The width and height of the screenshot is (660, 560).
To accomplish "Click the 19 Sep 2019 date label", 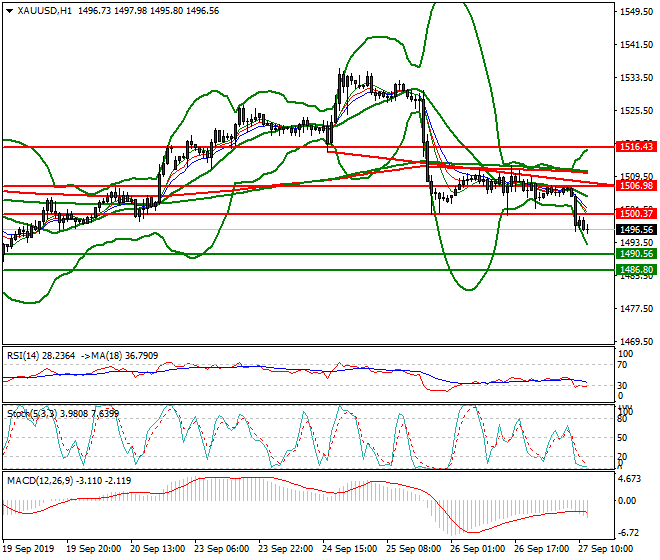I will [29, 549].
